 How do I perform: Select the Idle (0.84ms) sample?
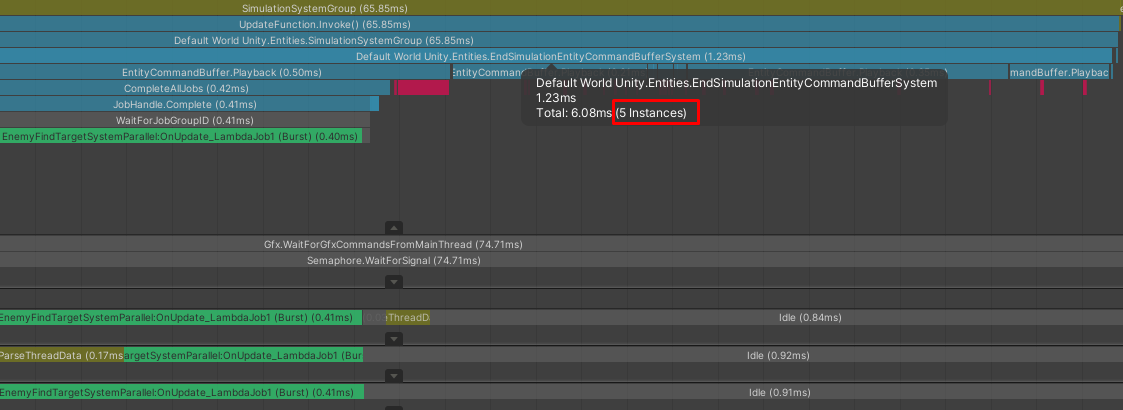776,318
